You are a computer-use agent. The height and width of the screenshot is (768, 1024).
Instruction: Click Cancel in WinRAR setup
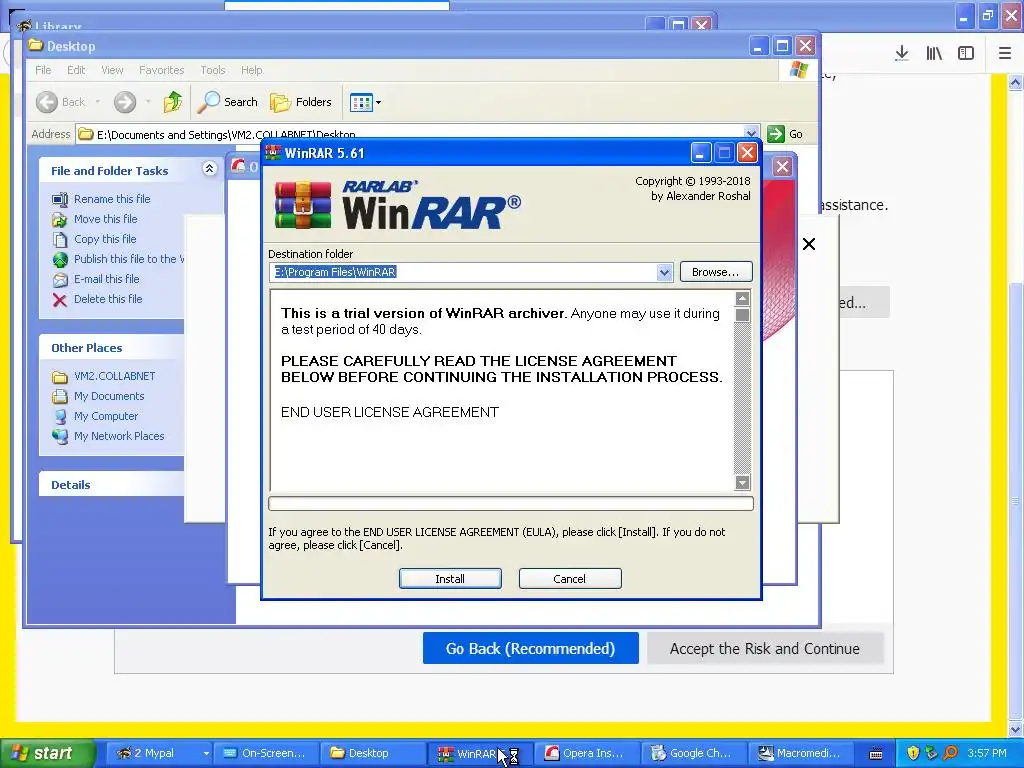(569, 579)
